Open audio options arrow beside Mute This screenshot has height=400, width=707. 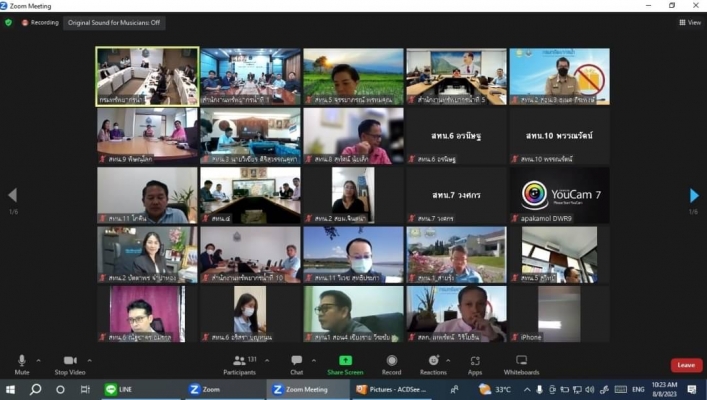(x=38, y=360)
